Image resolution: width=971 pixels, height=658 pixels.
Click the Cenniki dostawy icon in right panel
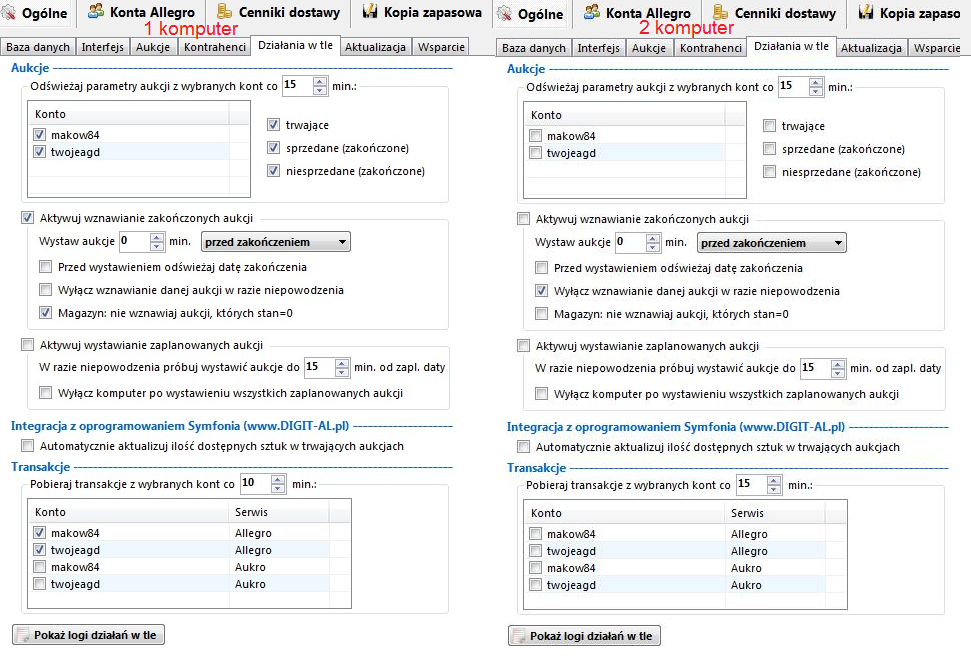[720, 13]
